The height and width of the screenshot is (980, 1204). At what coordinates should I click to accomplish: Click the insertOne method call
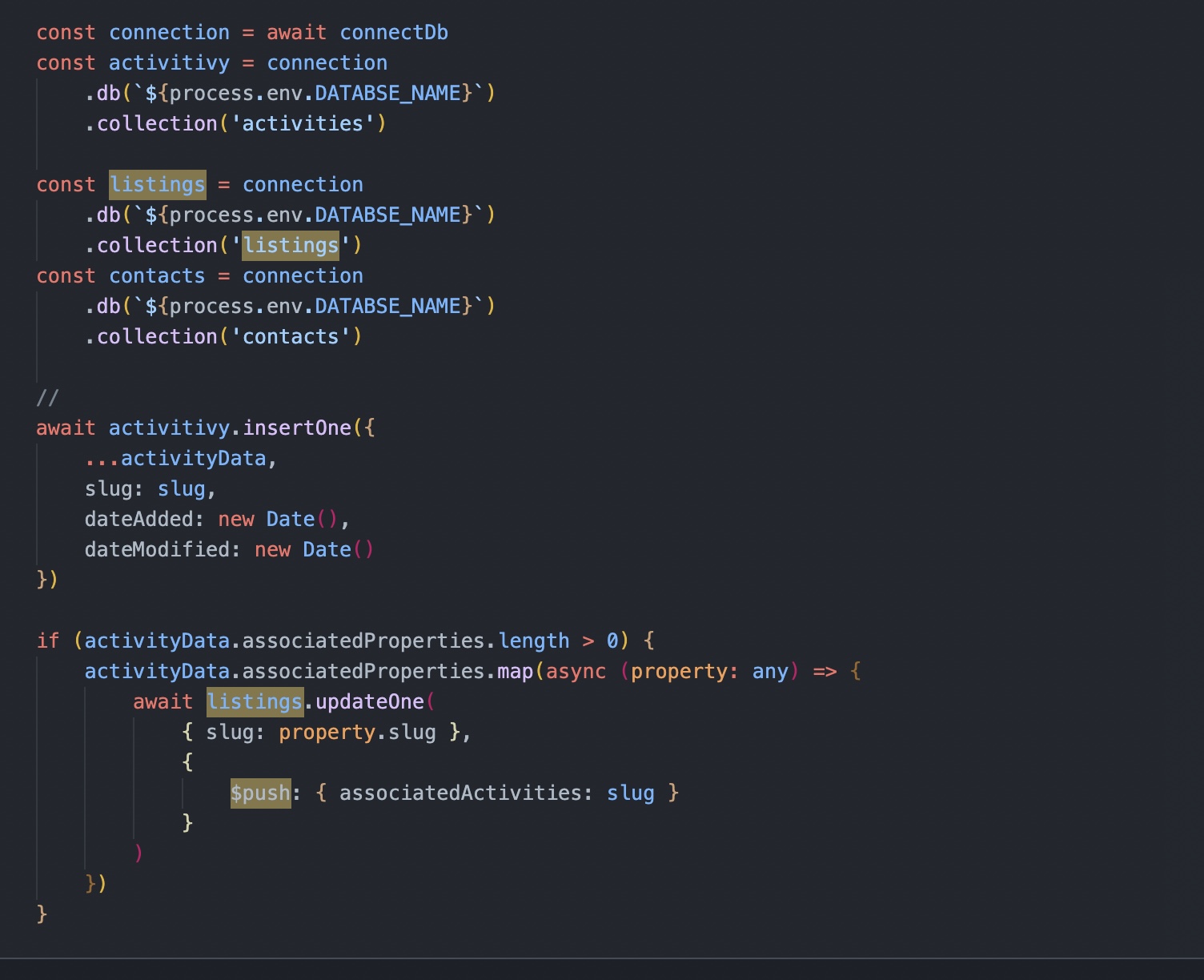[x=297, y=428]
